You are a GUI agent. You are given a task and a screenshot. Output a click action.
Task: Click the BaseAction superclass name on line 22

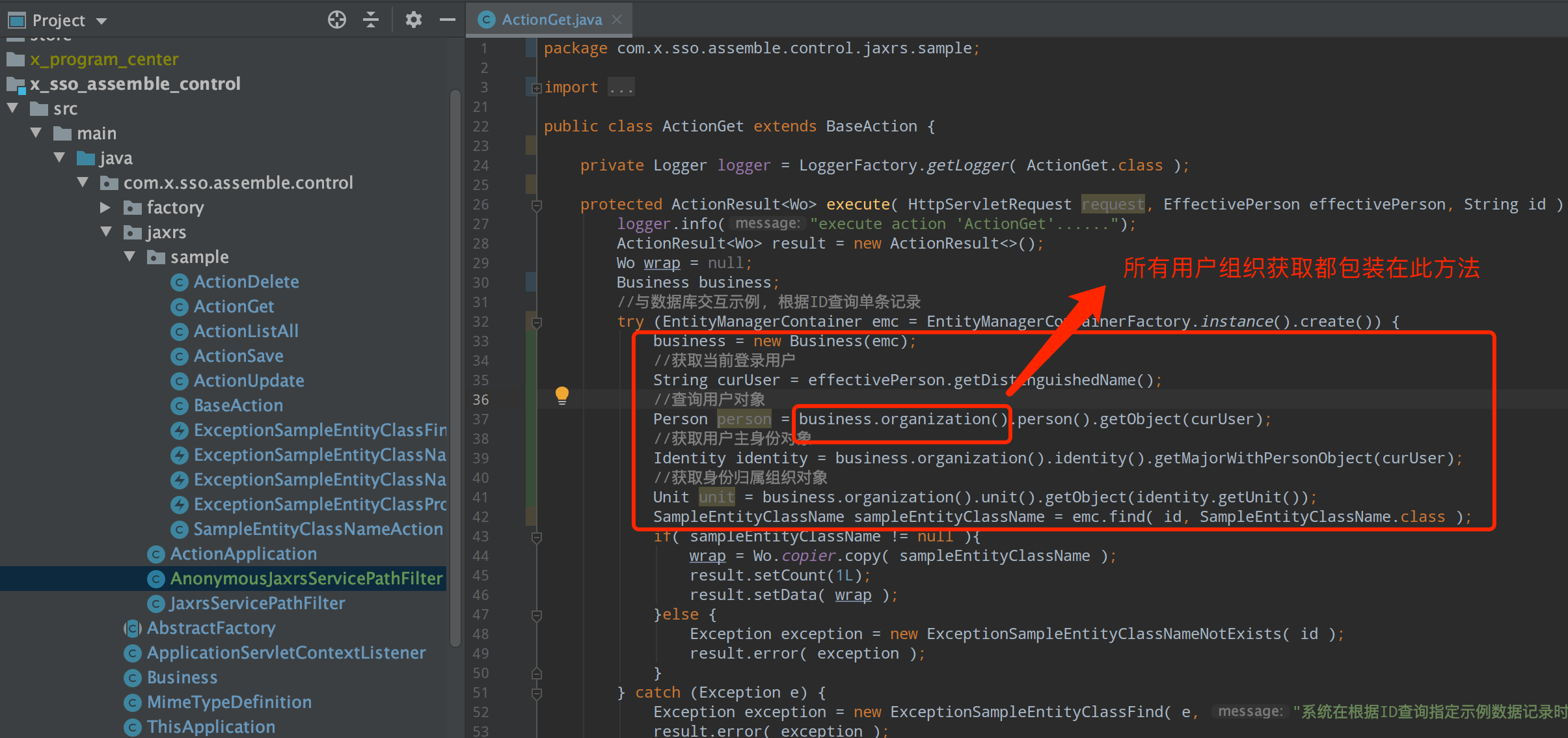point(871,126)
